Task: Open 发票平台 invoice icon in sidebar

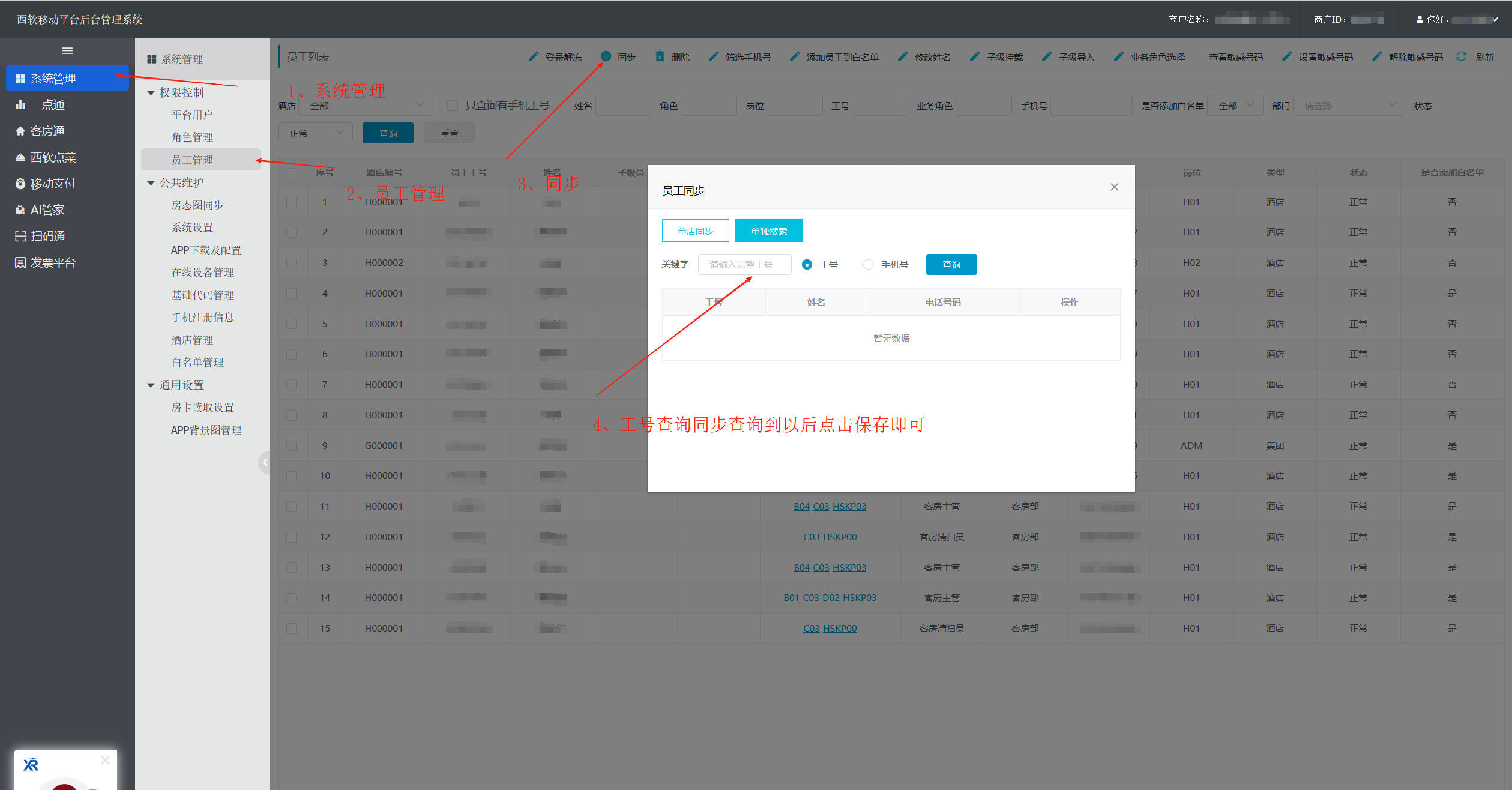Action: click(20, 262)
